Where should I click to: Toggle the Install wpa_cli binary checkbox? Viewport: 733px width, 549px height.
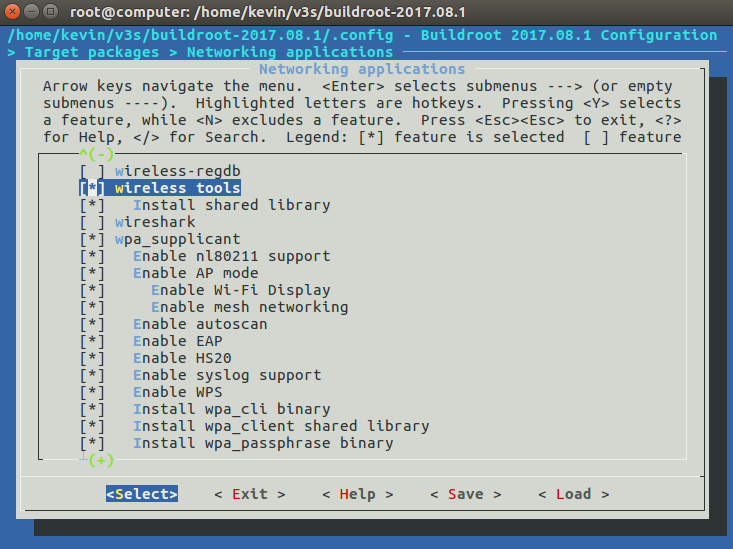(x=92, y=409)
